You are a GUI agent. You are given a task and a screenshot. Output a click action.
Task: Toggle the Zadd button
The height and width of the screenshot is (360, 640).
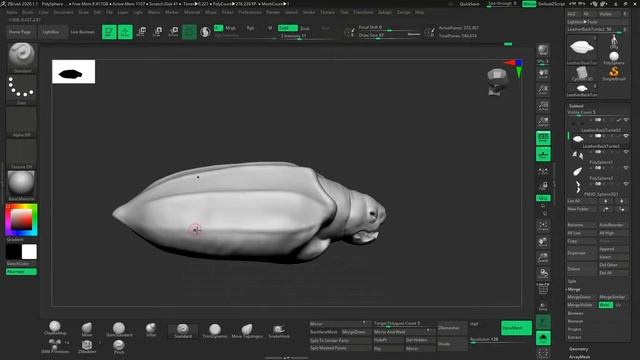288,28
